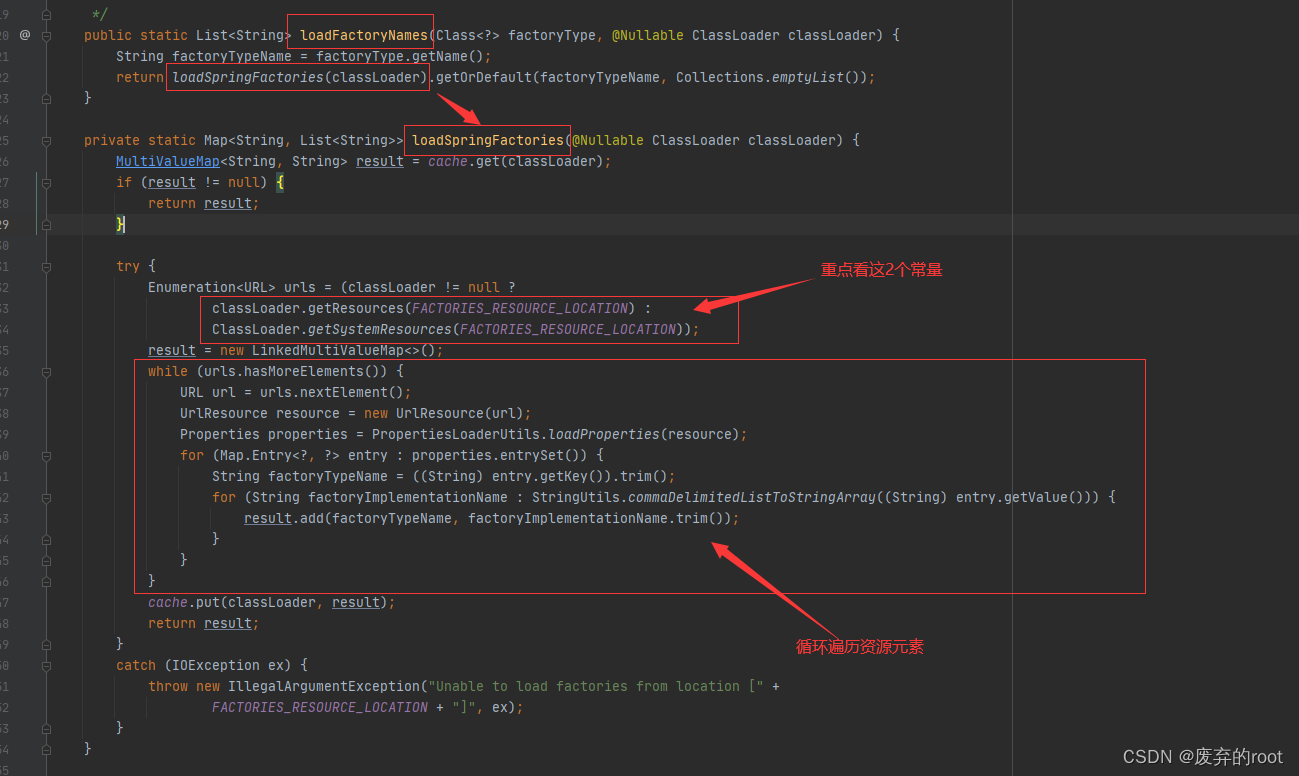
Task: Click the nextElement call
Action: (x=348, y=392)
